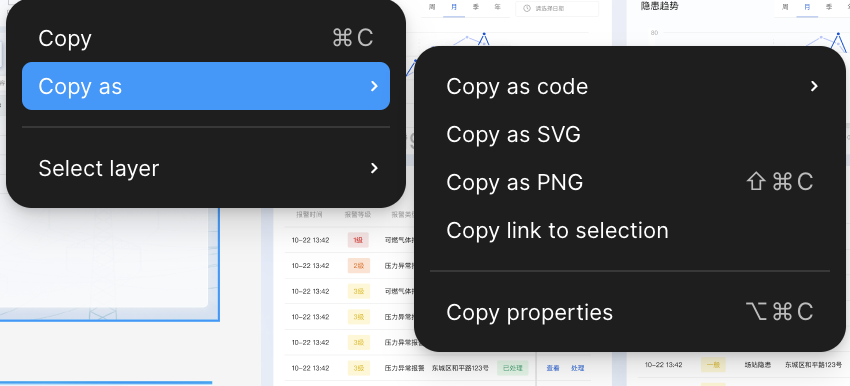The image size is (850, 386).
Task: Select the 月 tab in the 隐患趋势 panel
Action: click(807, 7)
